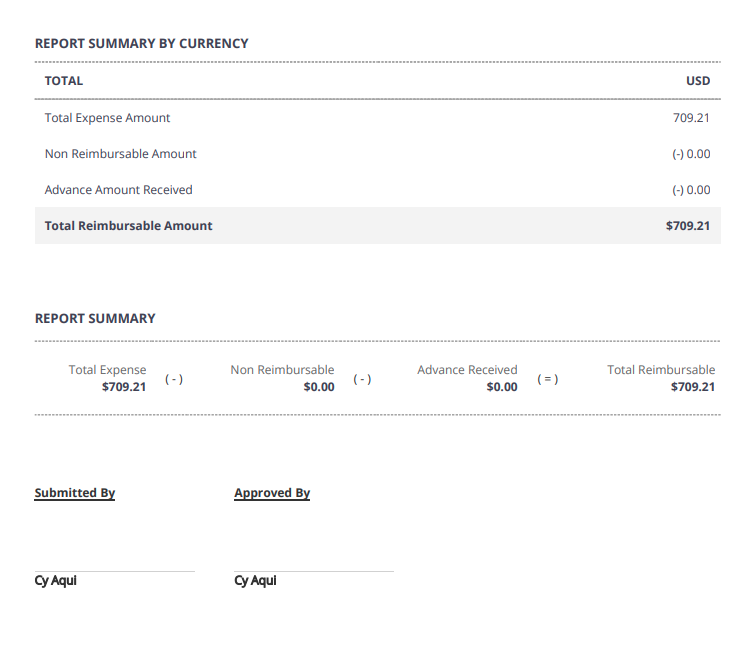Select the bold Total Reimbursable Amount label
753x648 pixels.
coord(128,226)
